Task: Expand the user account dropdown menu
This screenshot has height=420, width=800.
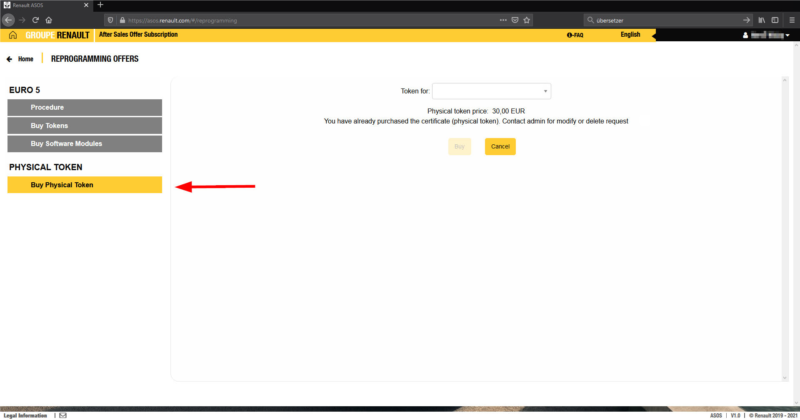Action: point(768,35)
